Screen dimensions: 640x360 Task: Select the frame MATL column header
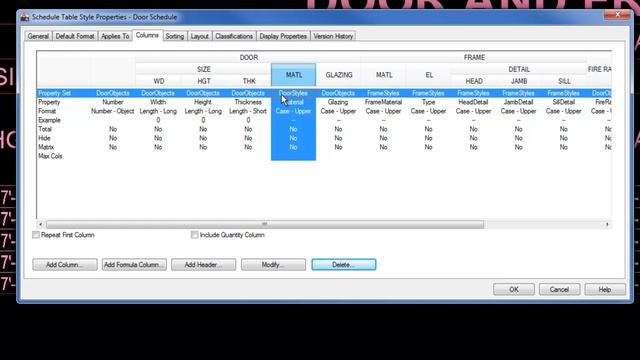384,75
